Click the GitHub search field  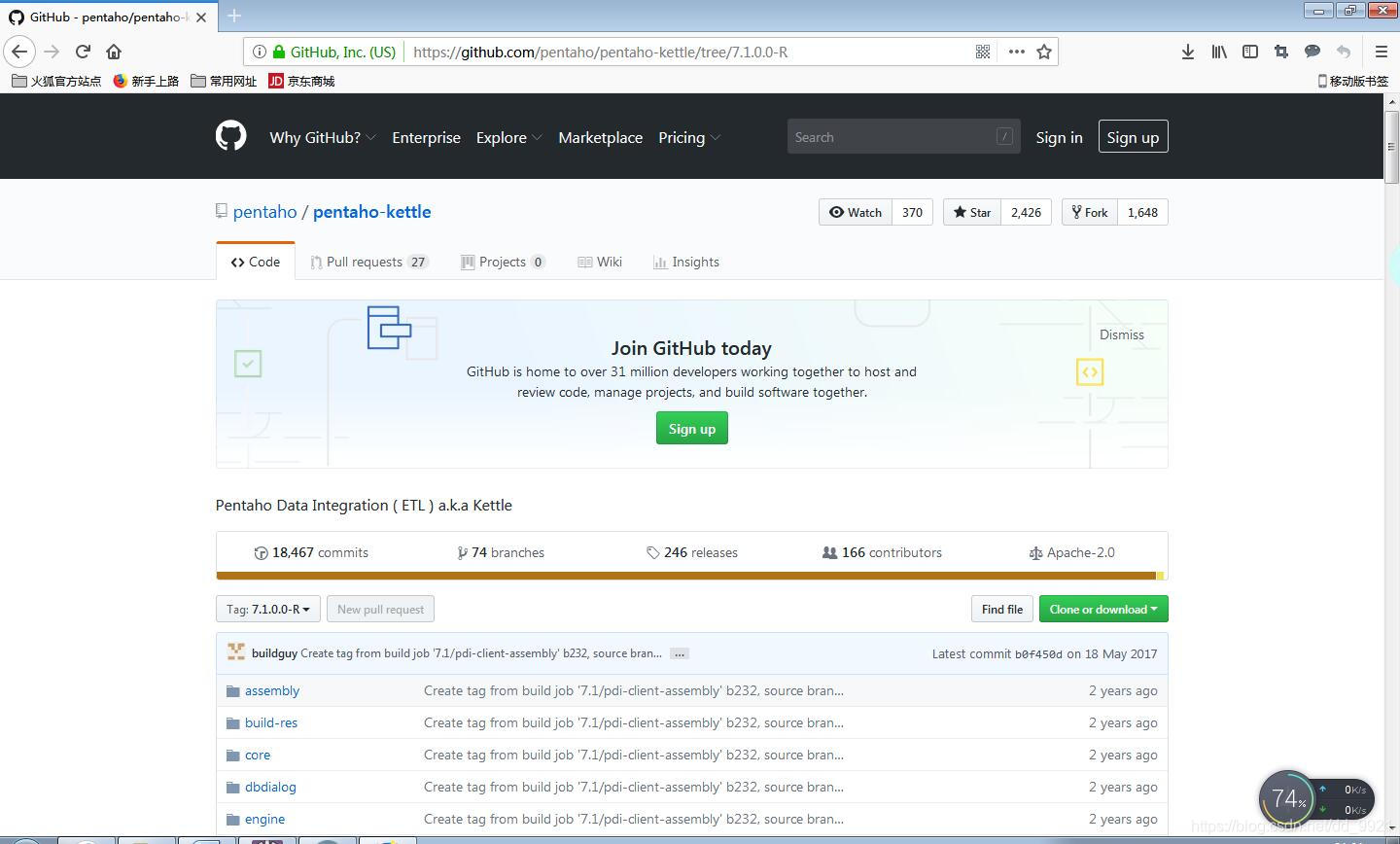click(903, 137)
